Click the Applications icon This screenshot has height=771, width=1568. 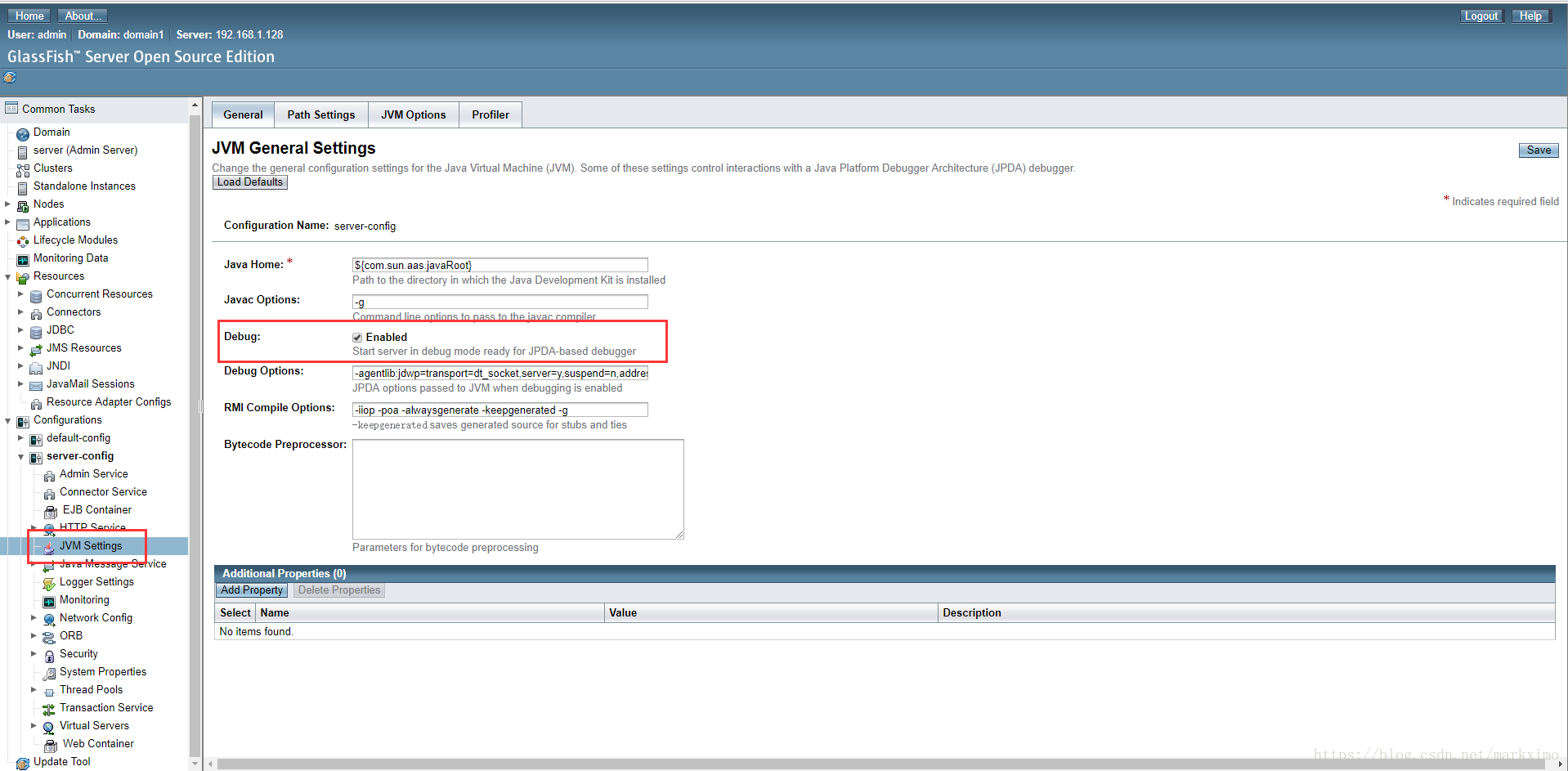(23, 224)
